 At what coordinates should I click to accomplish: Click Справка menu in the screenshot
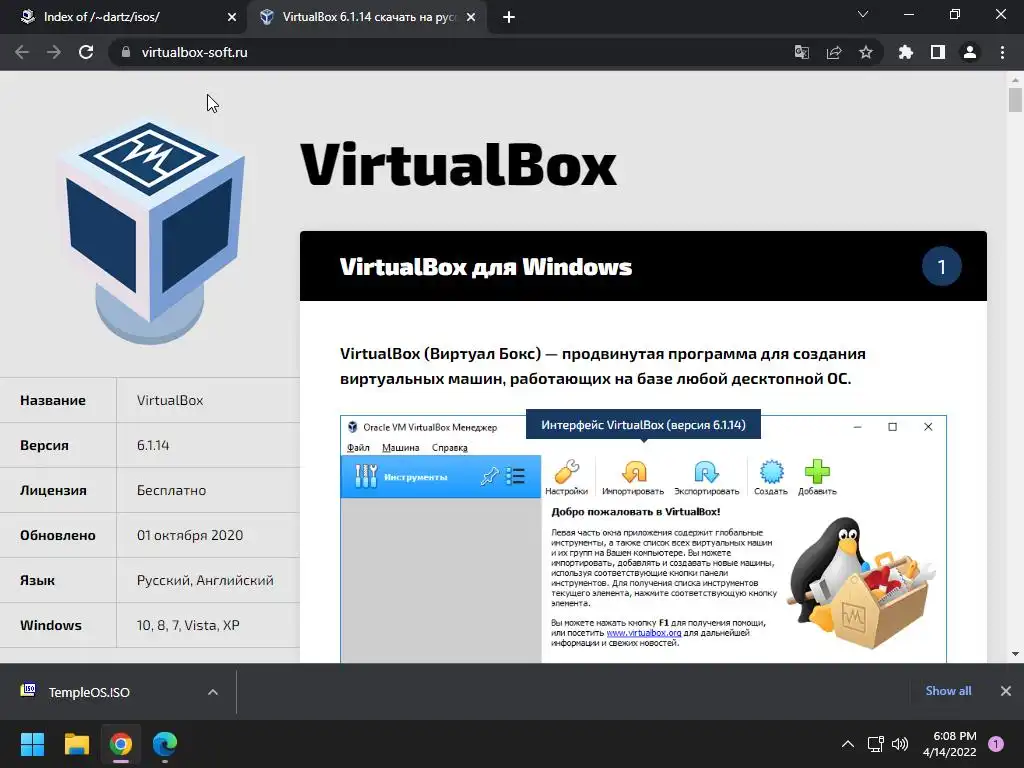449,448
